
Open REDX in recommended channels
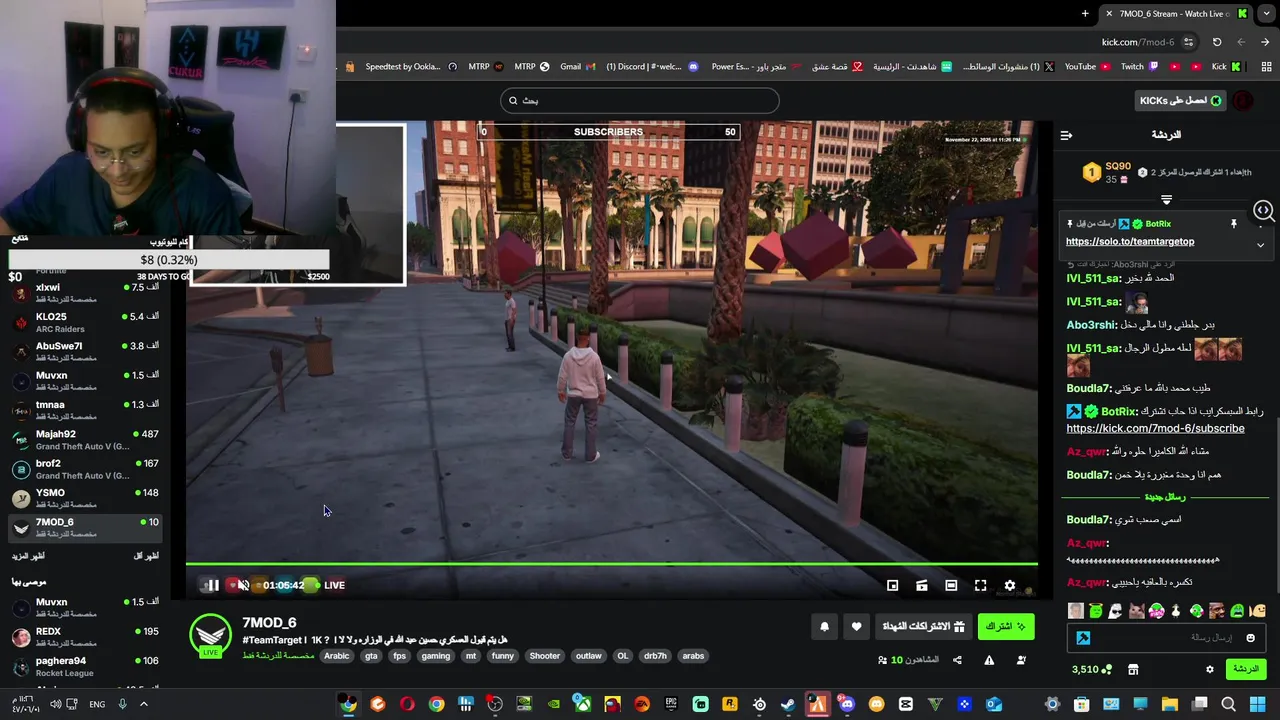pos(85,637)
